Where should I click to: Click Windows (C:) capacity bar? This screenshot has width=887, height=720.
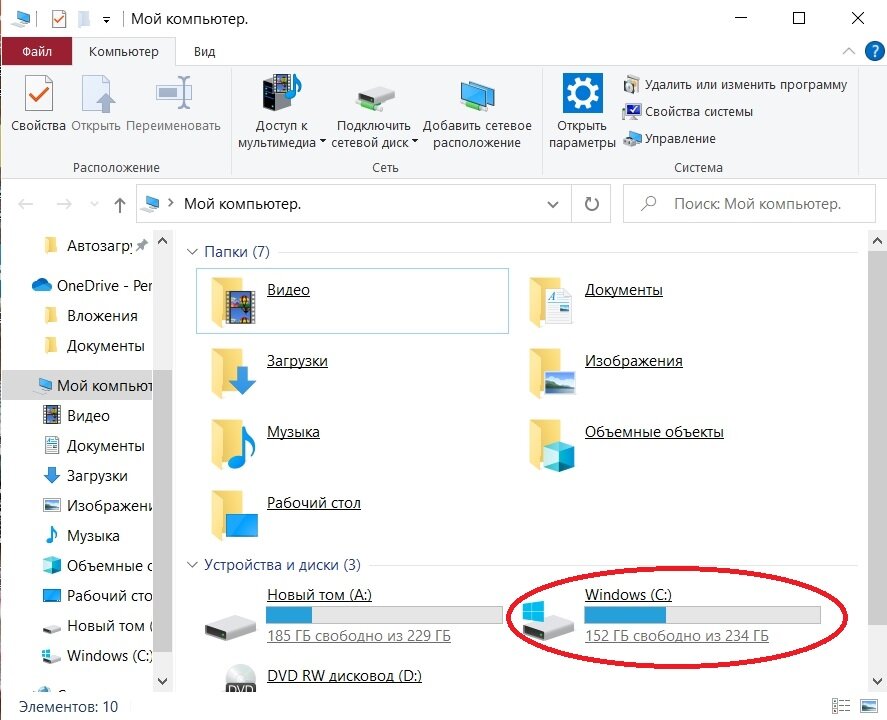702,615
